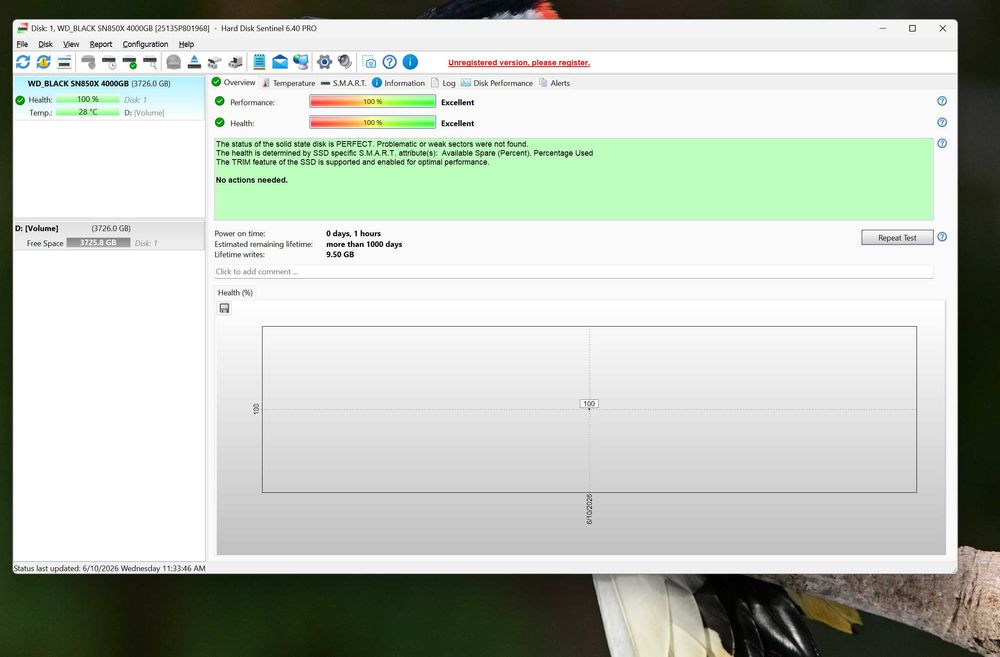Switch to the Log tab
Screen dimensions: 1000x657
(443, 83)
